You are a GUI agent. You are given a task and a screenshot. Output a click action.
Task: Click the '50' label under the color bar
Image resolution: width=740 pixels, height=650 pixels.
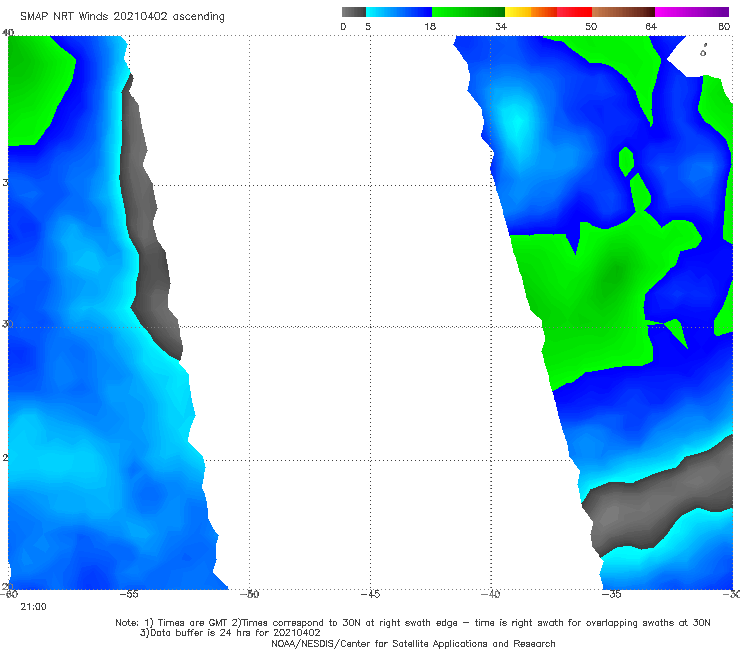point(591,26)
